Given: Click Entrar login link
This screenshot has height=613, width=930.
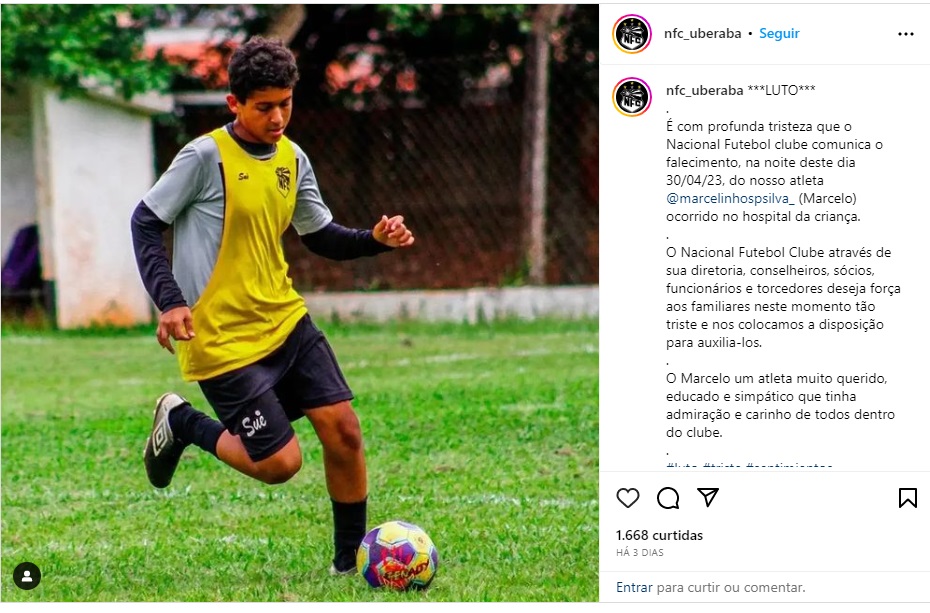Looking at the screenshot, I should [x=634, y=588].
